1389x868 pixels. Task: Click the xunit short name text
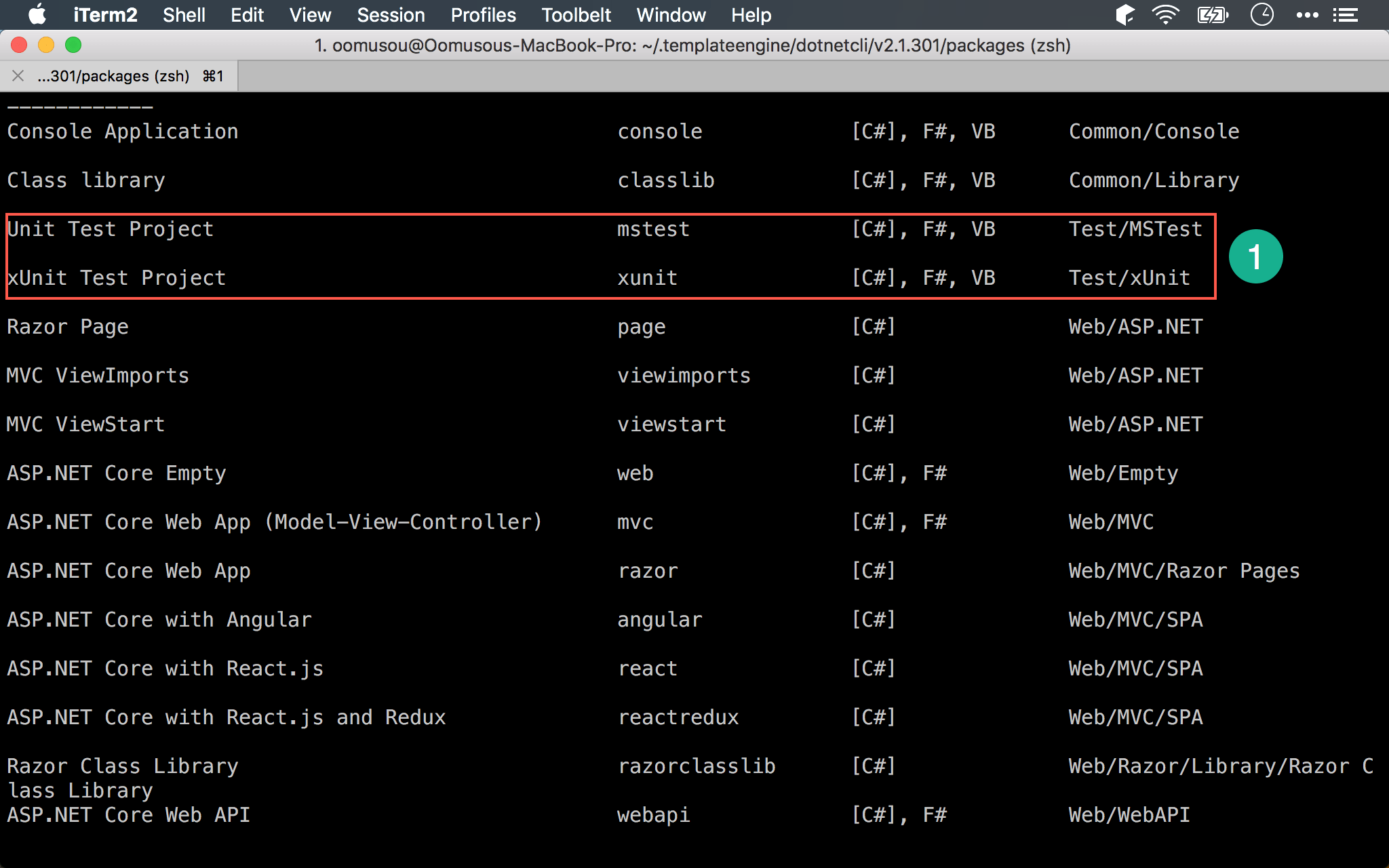tap(647, 278)
